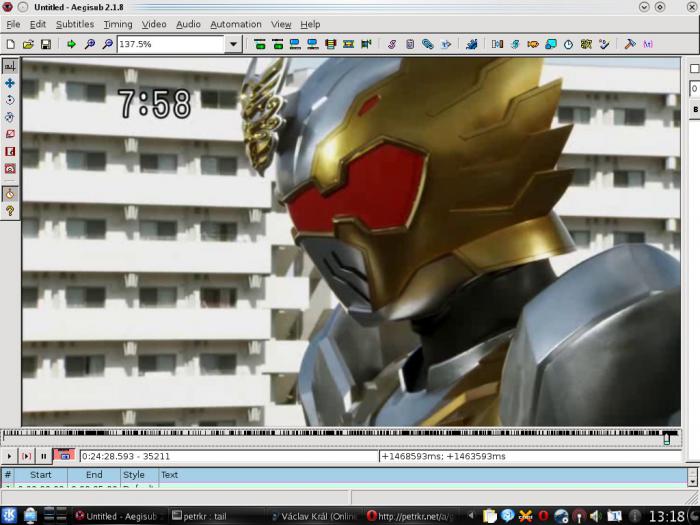
Task: Open a subtitles file with folder icon
Action: 28,44
